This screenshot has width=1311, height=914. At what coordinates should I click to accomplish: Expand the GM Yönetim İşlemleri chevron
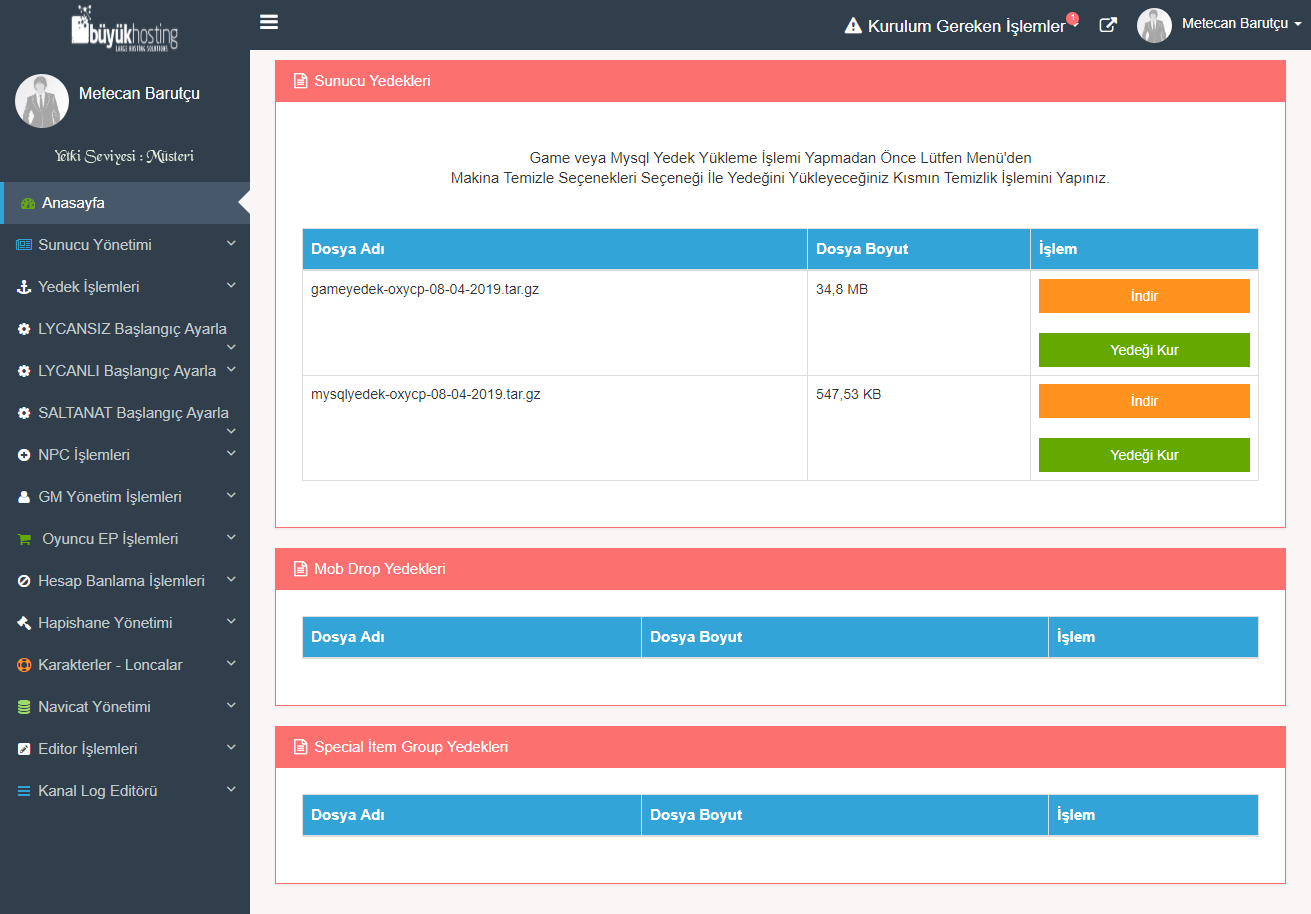click(x=231, y=495)
